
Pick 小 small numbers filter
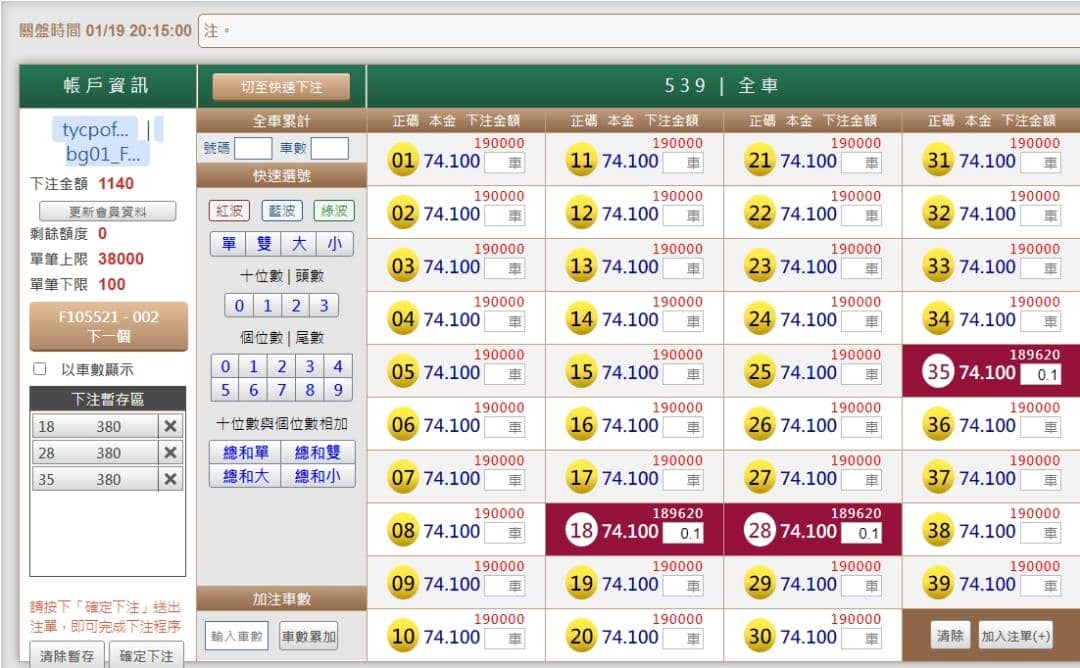(335, 244)
